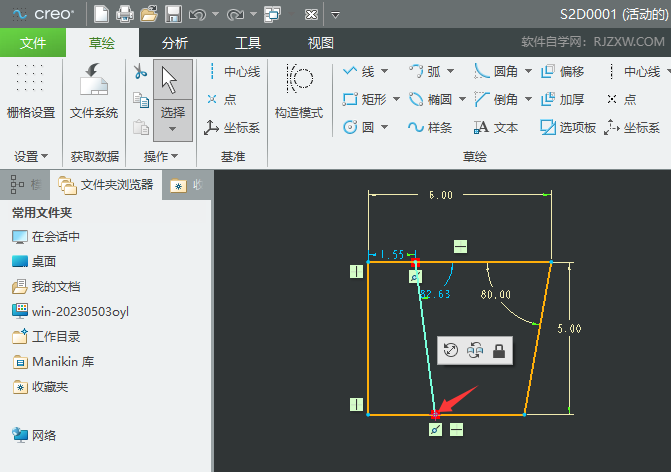Expand the 线 tool dropdown arrow
Viewport: 671px width, 472px height.
point(384,71)
